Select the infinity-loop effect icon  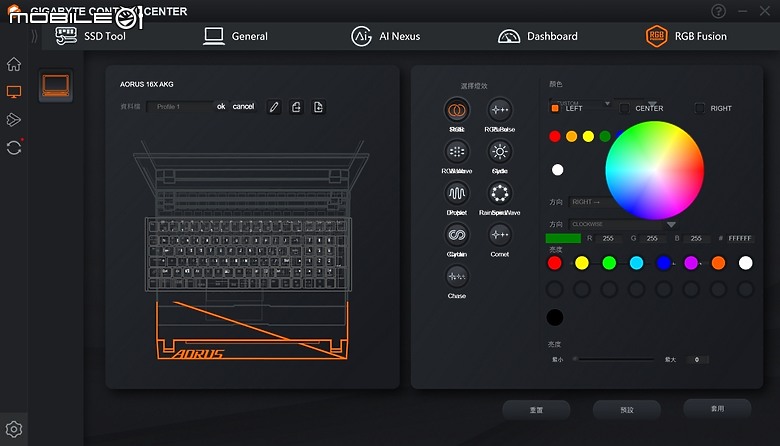[457, 235]
